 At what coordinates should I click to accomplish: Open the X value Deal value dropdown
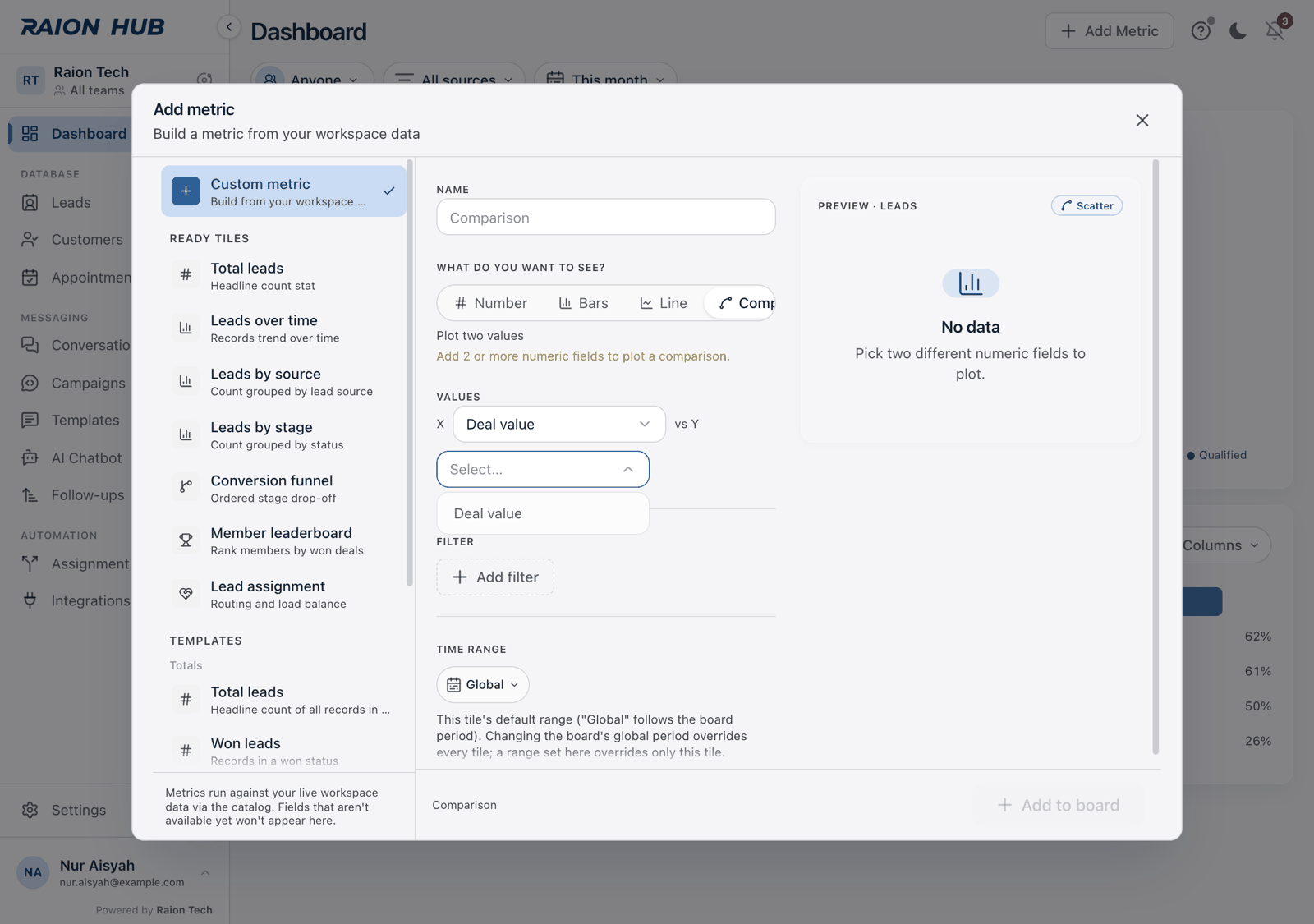point(559,425)
